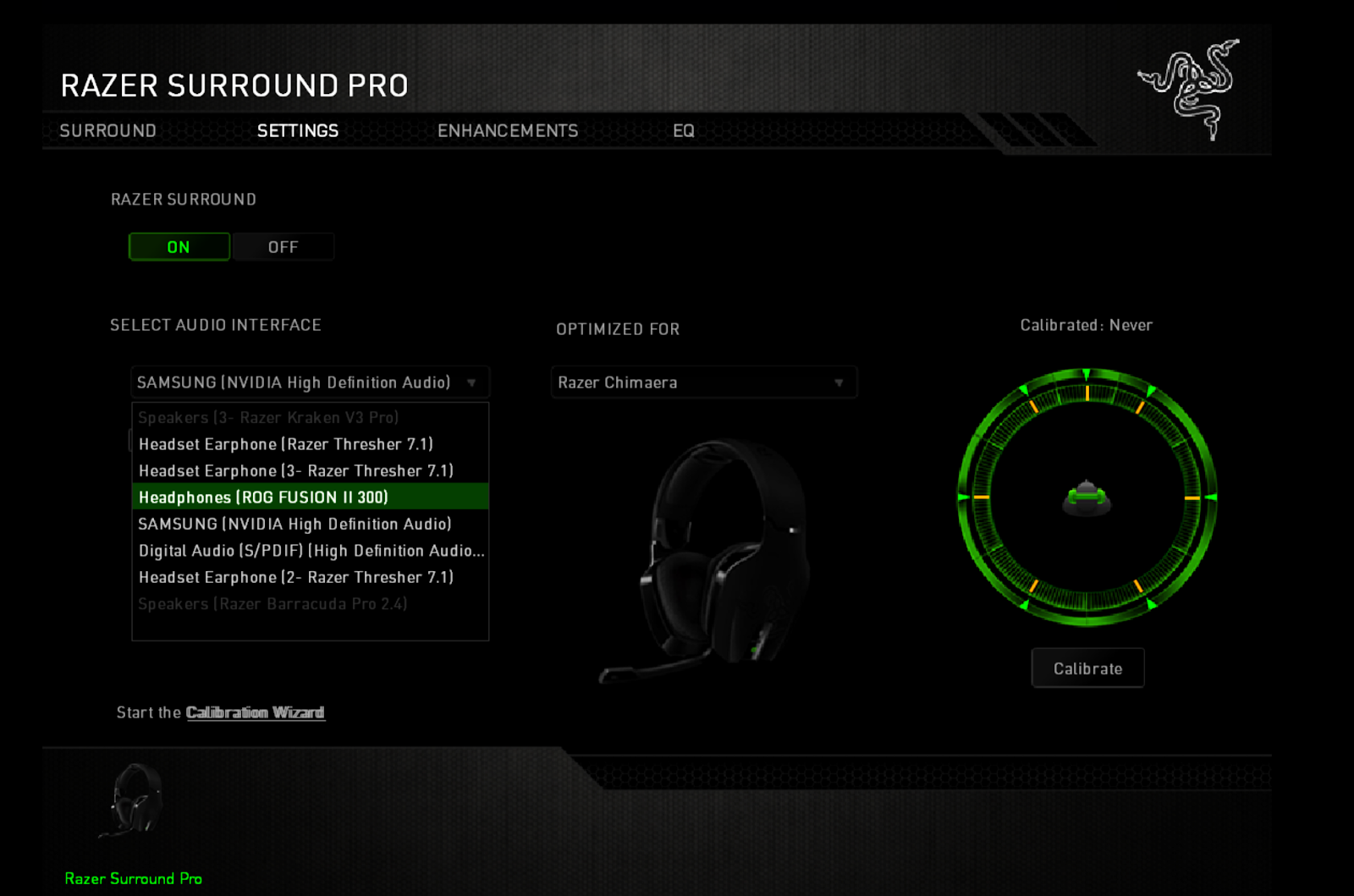Open the audio interface dropdown arrow
Viewport: 1354px width, 896px height.
[x=472, y=382]
